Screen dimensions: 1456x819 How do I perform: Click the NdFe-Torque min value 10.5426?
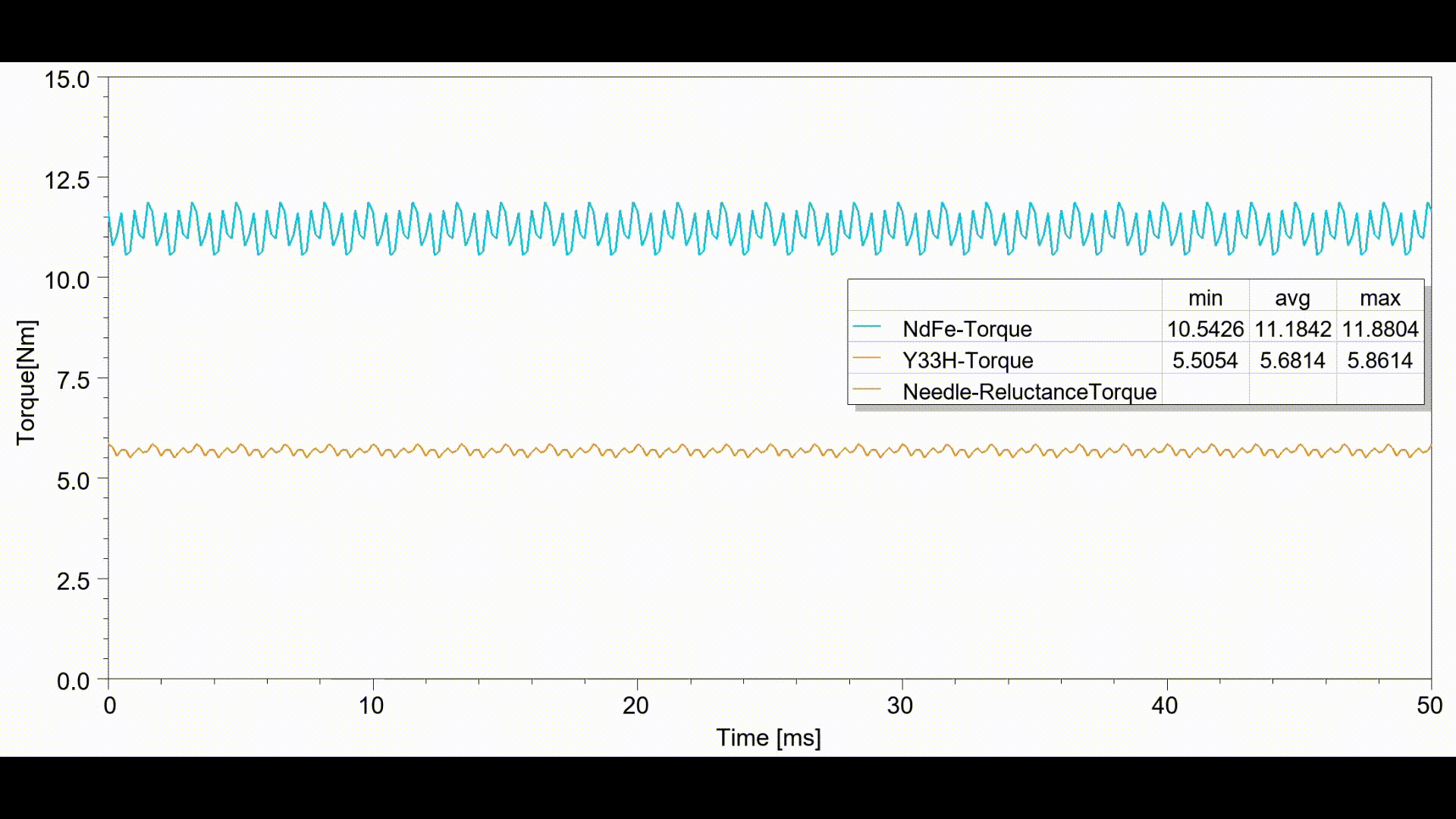[1205, 329]
